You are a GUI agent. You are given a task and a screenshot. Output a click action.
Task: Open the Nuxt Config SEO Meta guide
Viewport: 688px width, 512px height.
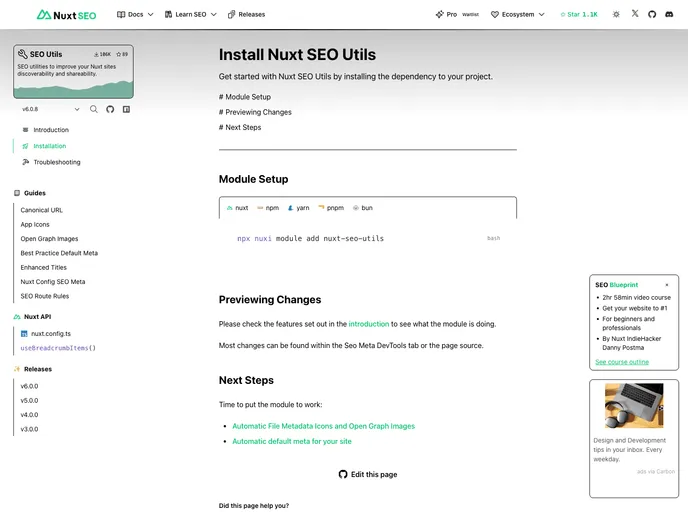click(x=53, y=282)
